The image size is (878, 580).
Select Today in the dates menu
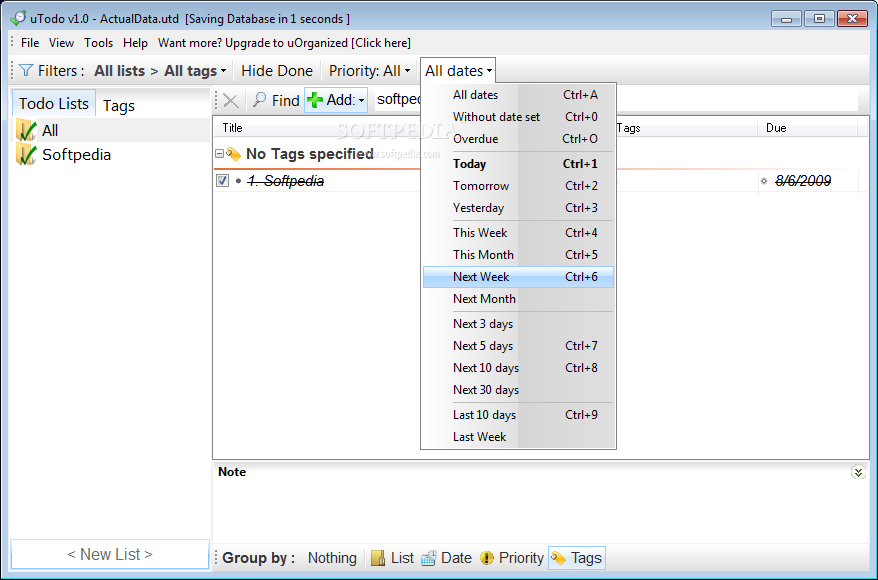tap(519, 163)
